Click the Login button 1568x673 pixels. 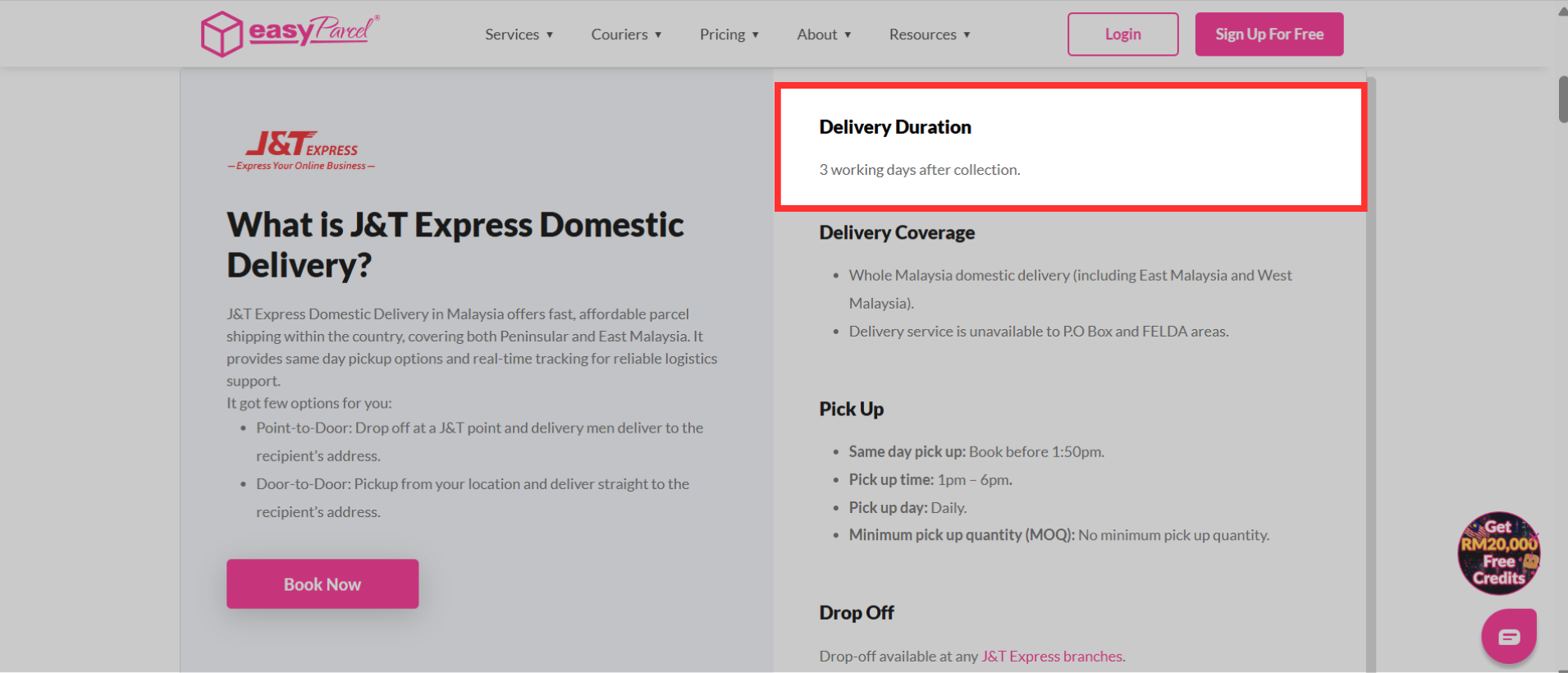(1122, 34)
